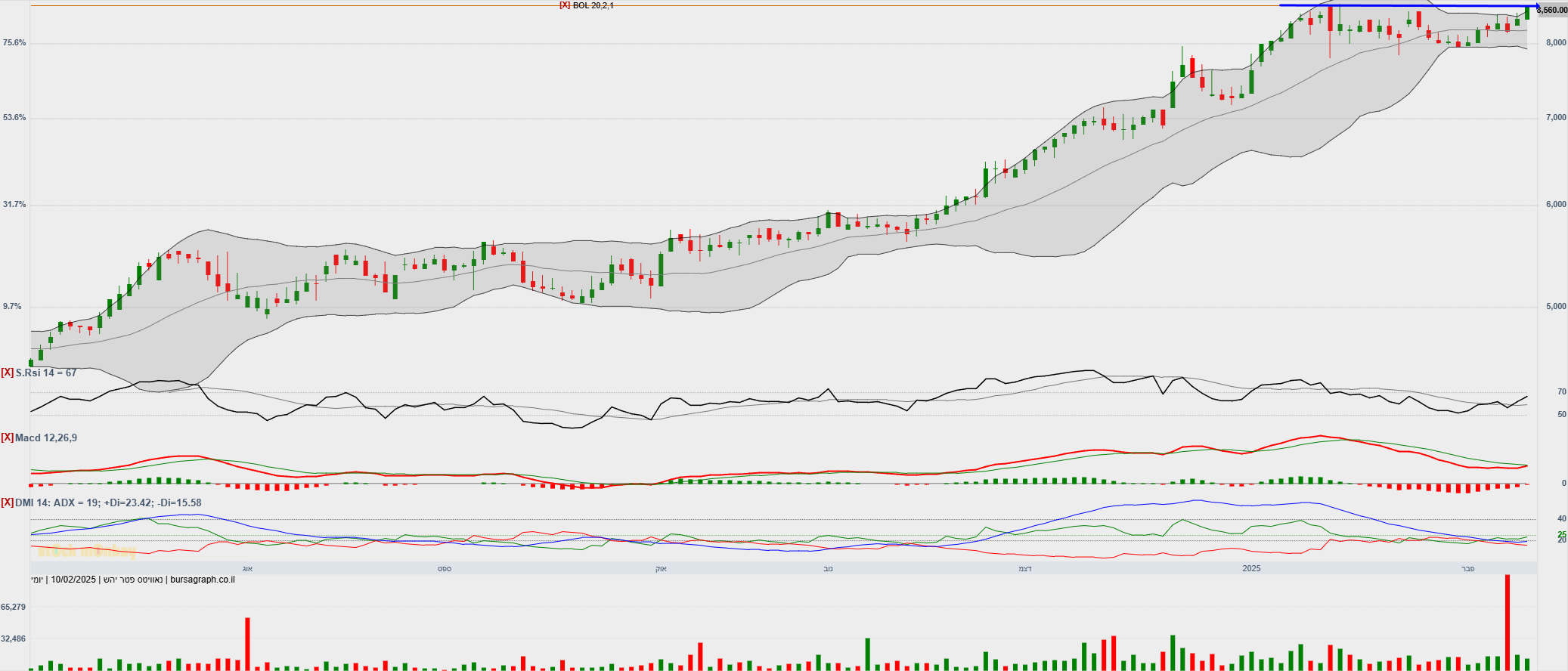Click the current price tag 8,560.00

[1552, 10]
